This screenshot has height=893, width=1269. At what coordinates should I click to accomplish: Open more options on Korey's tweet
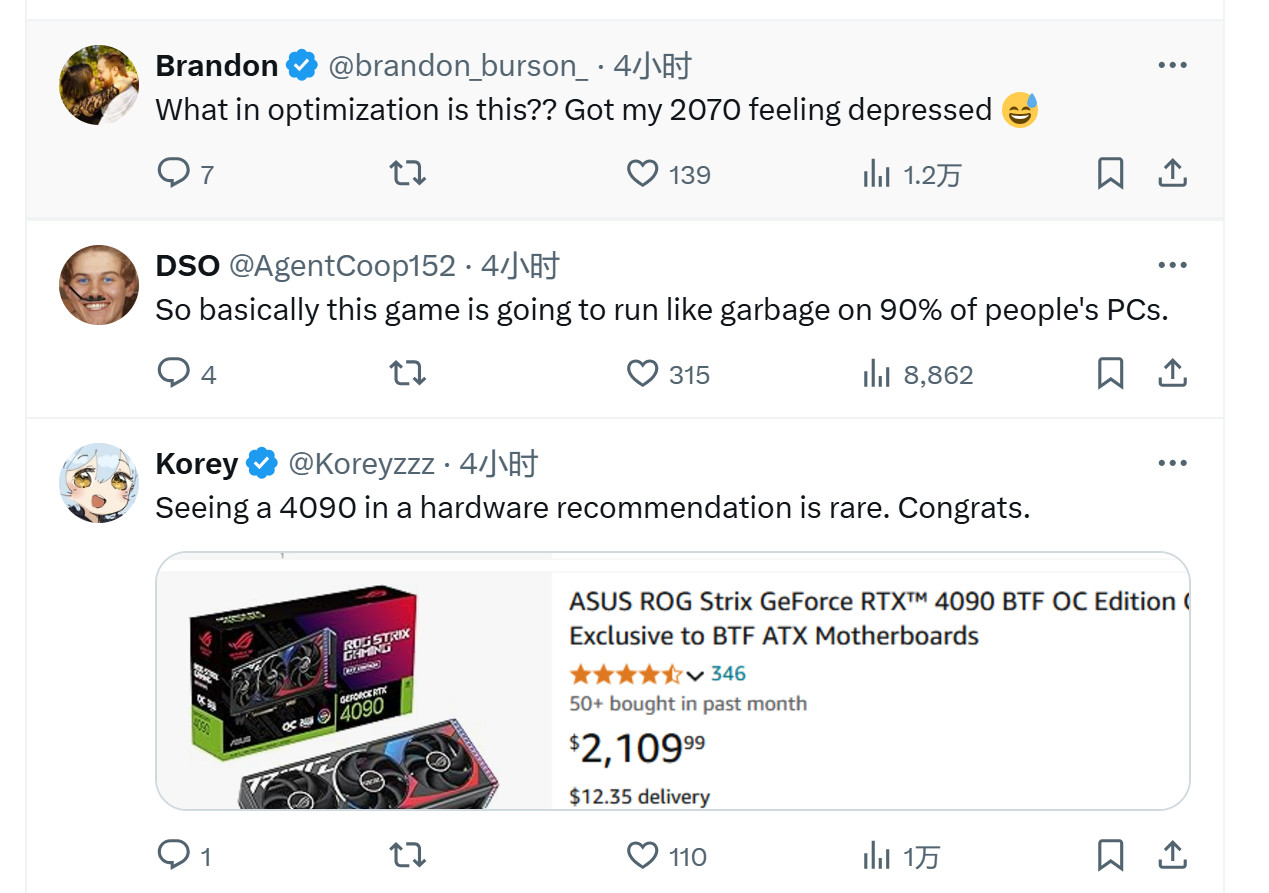(x=1172, y=464)
